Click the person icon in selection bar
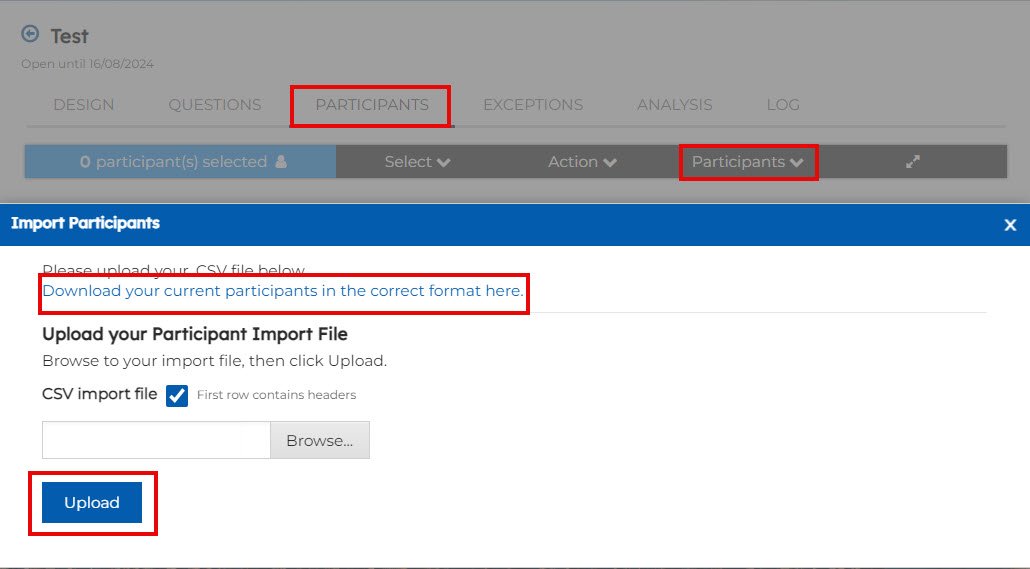Viewport: 1030px width, 569px height. pyautogui.click(x=281, y=162)
